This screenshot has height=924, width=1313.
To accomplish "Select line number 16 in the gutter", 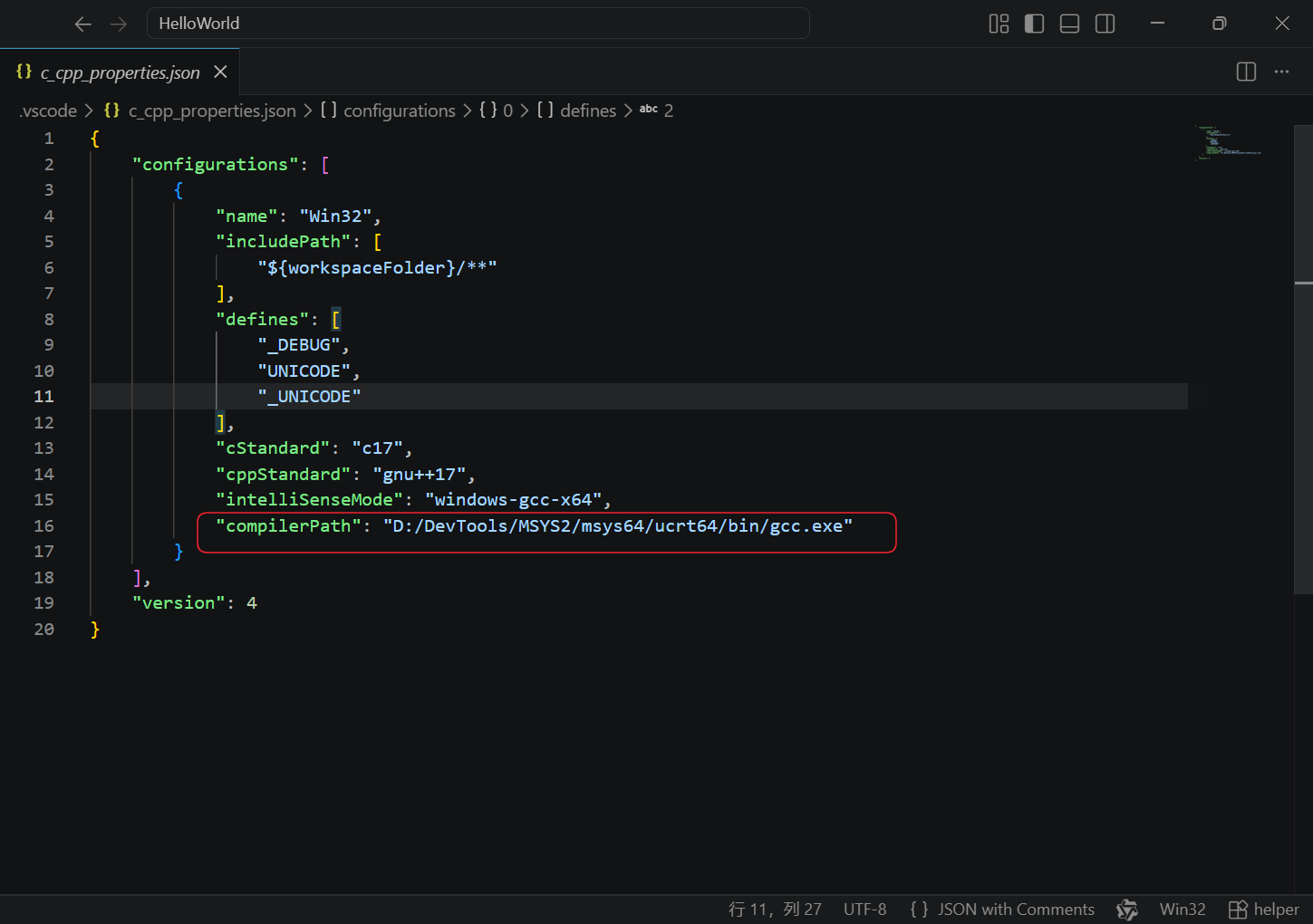I will coord(44,526).
